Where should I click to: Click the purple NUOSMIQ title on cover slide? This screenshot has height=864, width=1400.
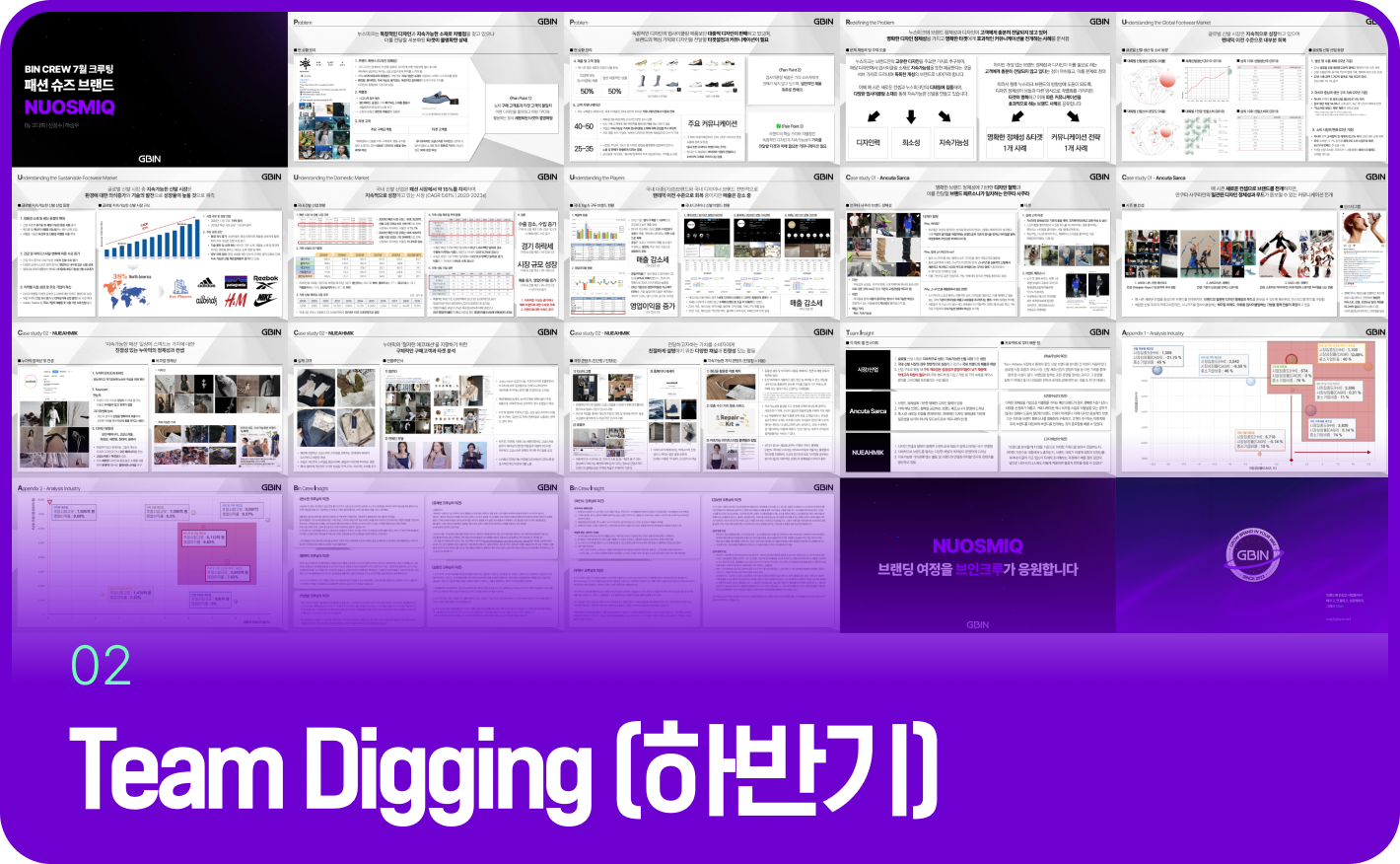pos(70,108)
